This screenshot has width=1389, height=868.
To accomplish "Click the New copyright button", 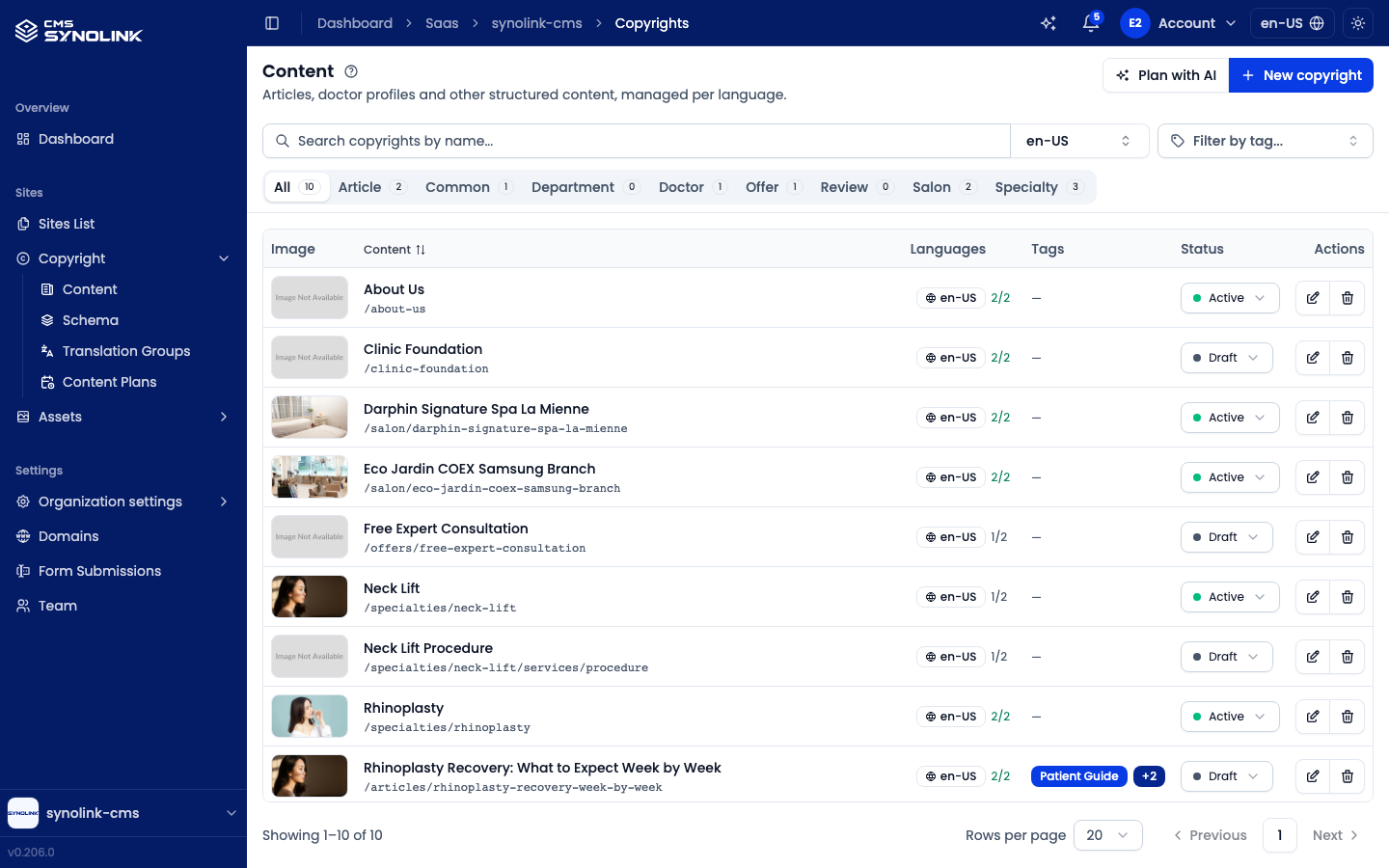I will [x=1301, y=75].
